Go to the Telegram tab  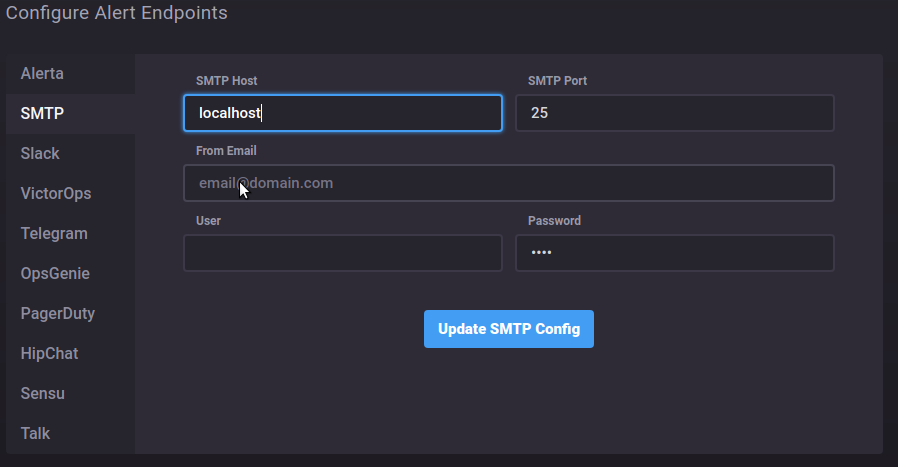[x=54, y=234]
